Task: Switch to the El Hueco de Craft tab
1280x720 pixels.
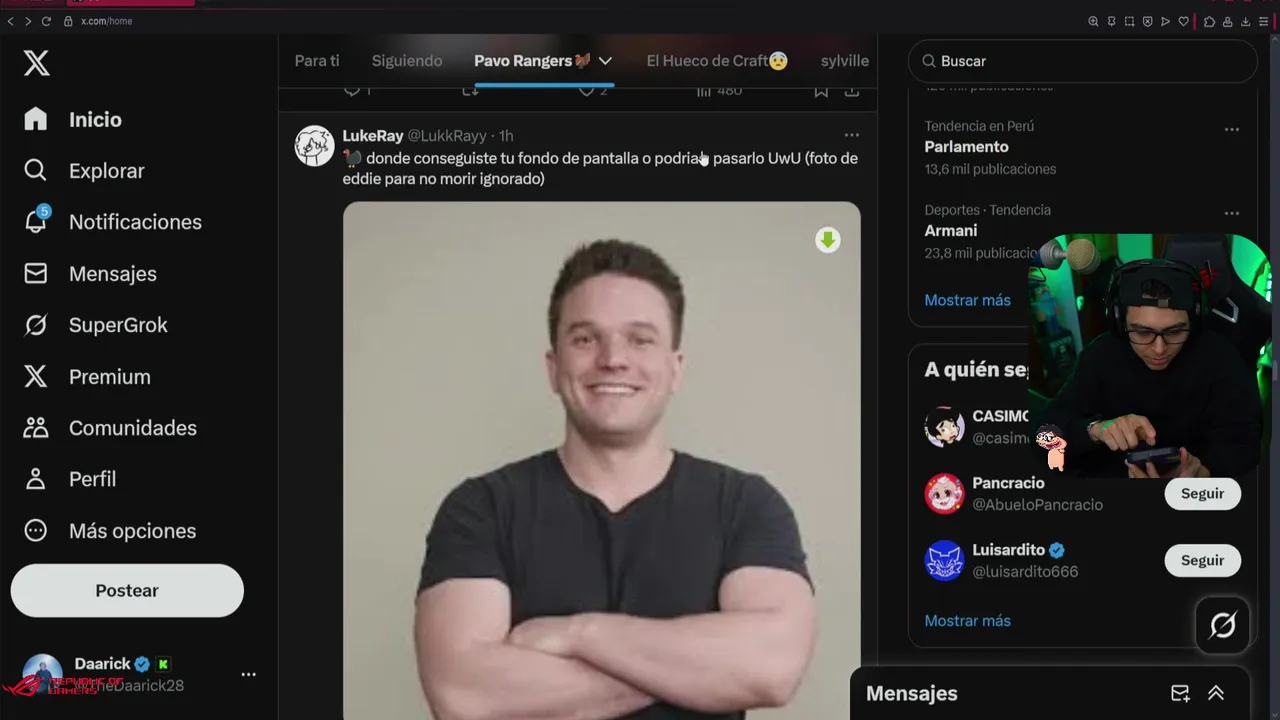Action: (717, 61)
